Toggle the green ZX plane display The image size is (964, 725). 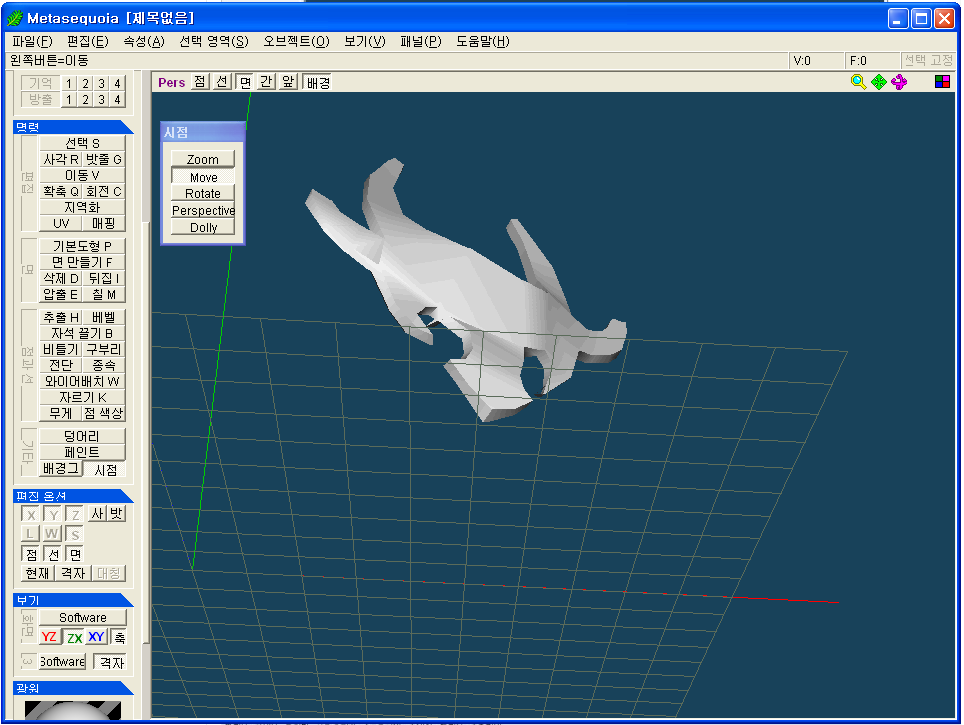coord(74,637)
